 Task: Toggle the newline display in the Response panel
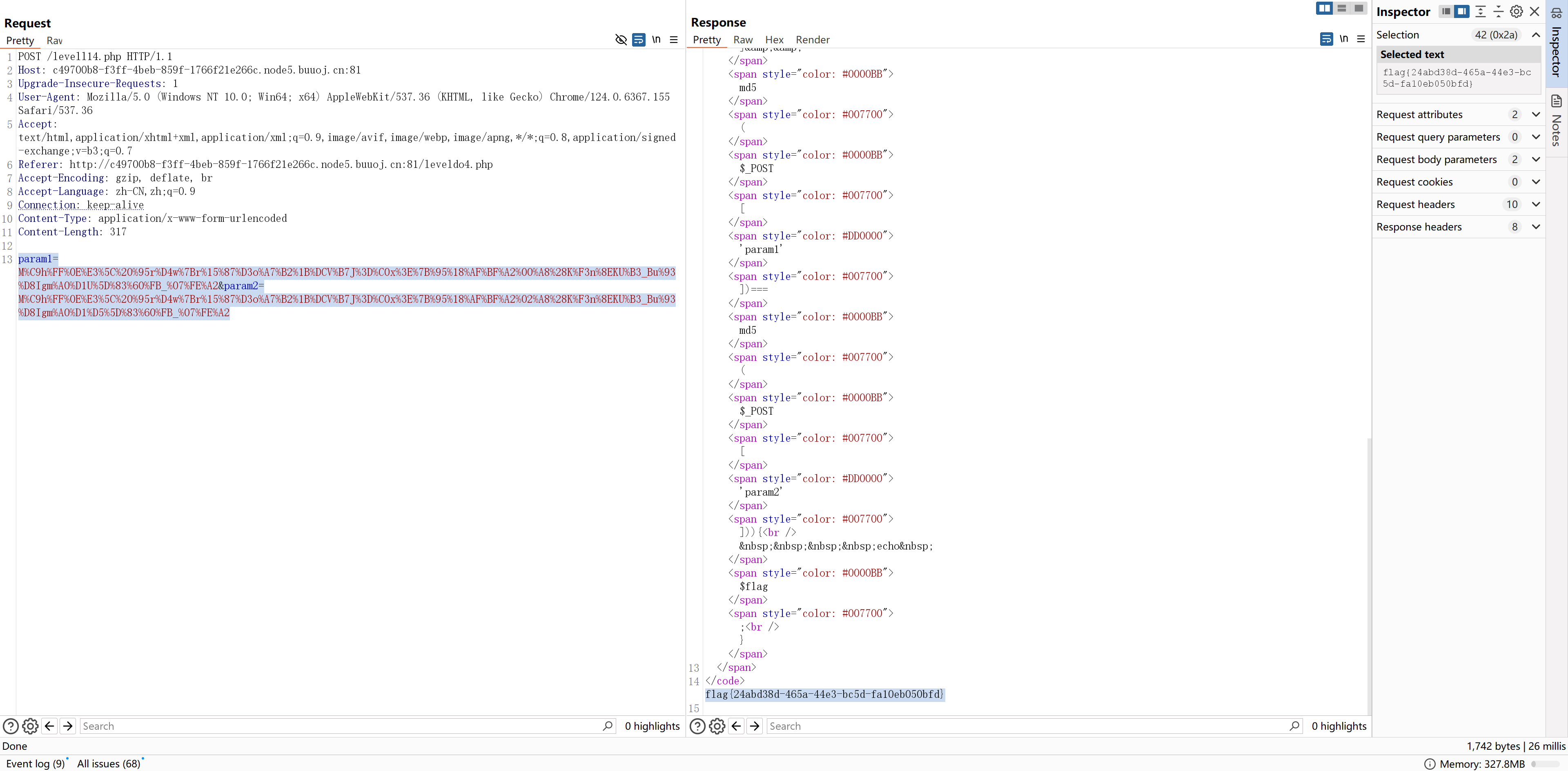tap(1343, 39)
